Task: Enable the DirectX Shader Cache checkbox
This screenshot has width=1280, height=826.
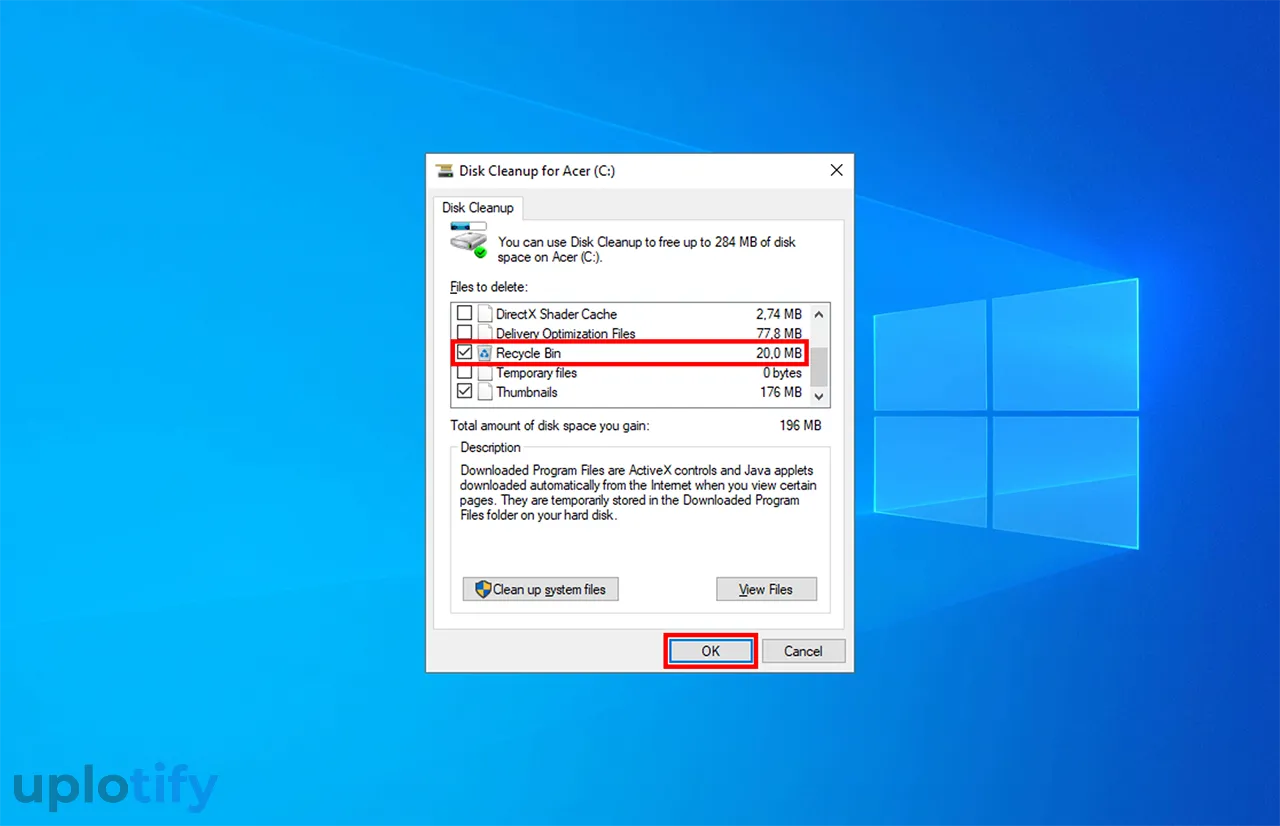Action: 464,314
